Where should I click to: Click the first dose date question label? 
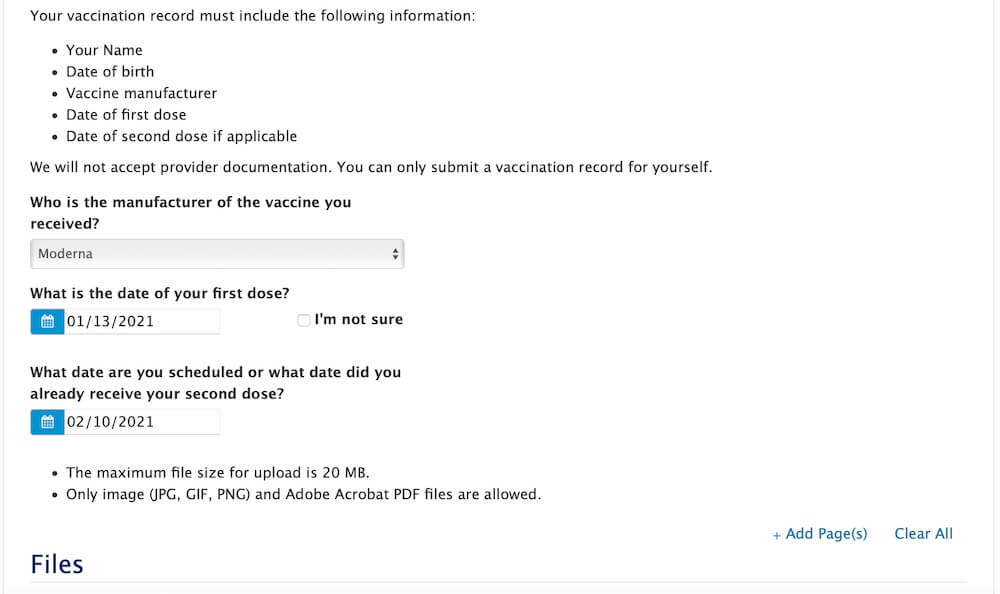(x=159, y=293)
